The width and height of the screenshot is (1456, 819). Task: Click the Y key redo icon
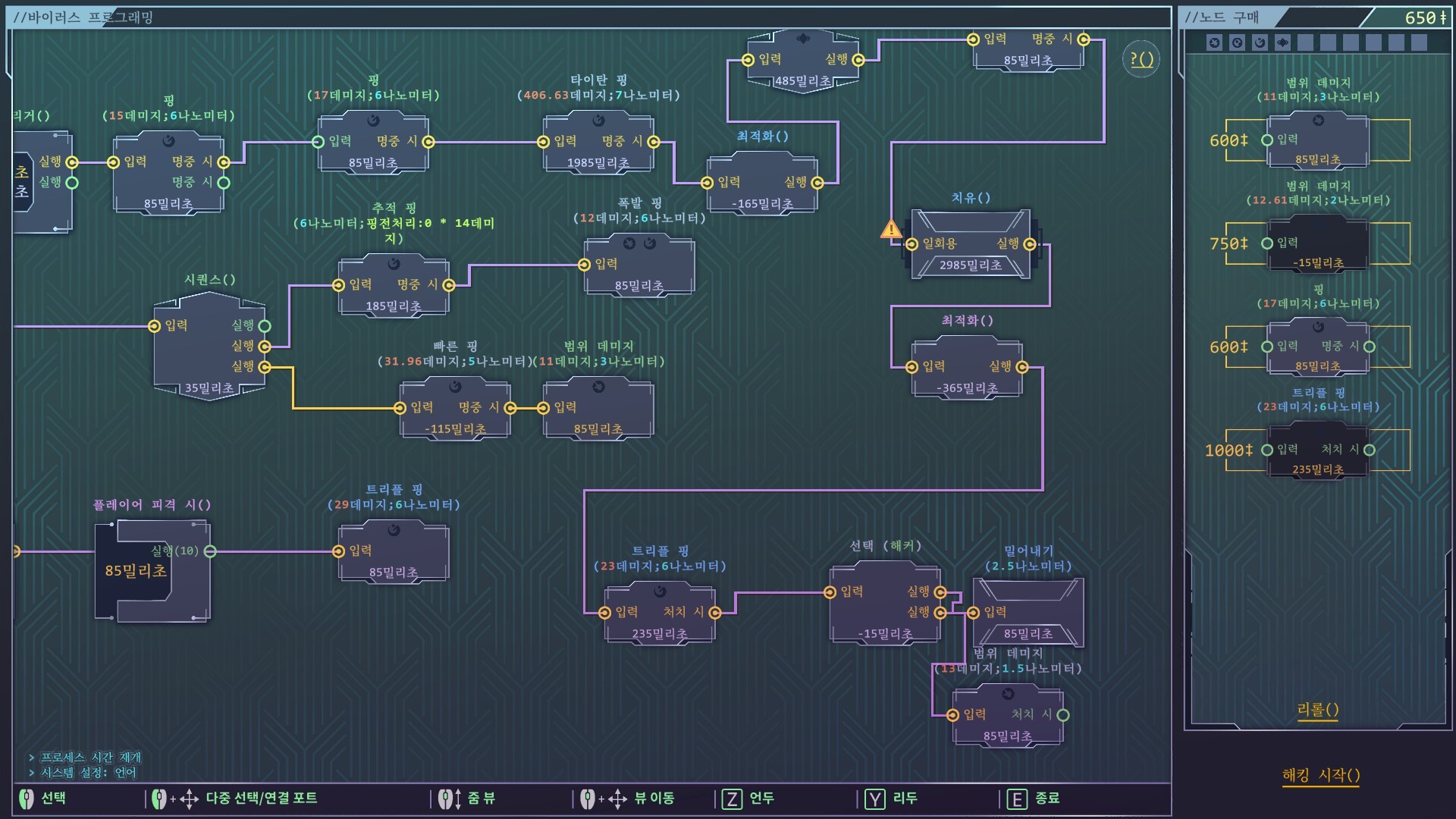point(874,799)
